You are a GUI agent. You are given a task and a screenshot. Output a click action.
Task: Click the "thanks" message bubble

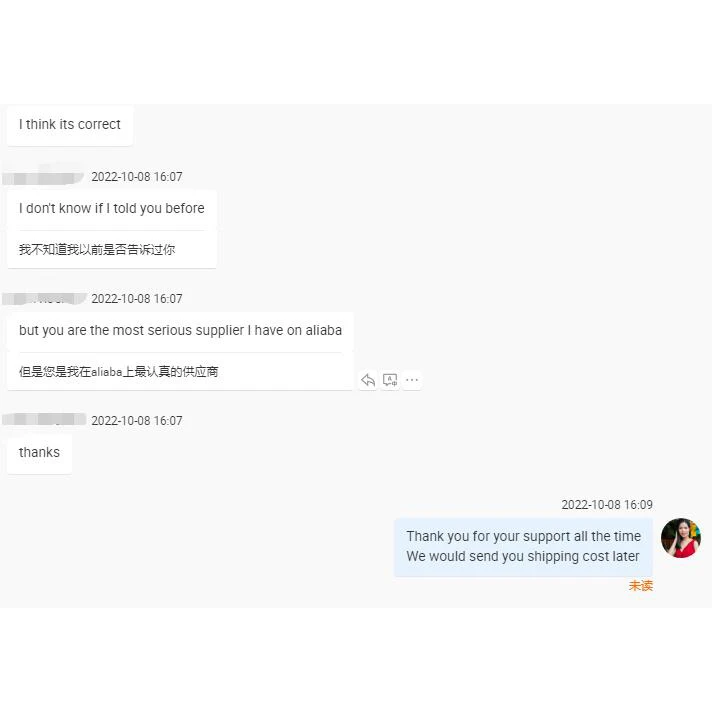click(x=40, y=453)
